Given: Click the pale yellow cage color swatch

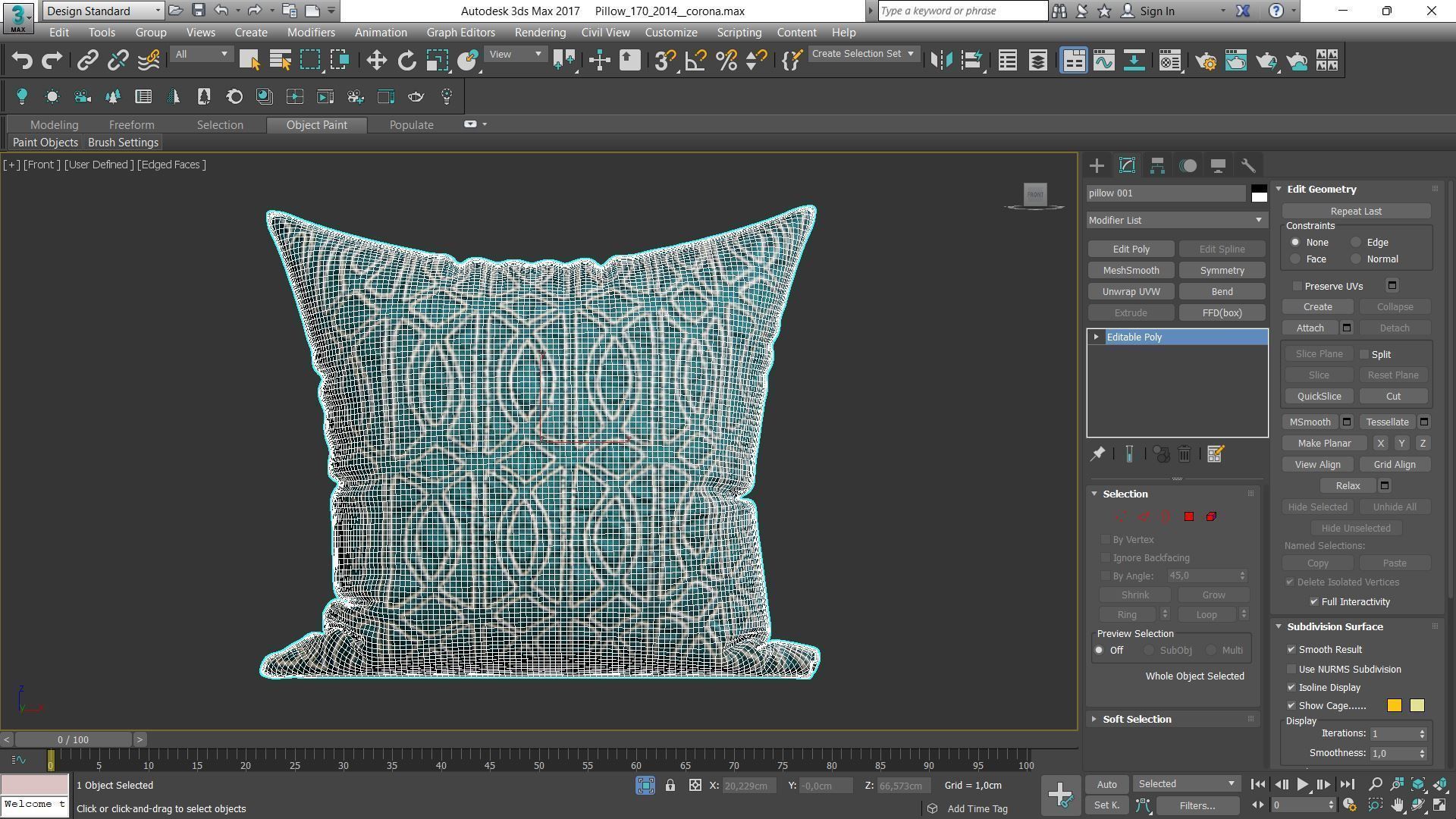Looking at the screenshot, I should point(1417,706).
